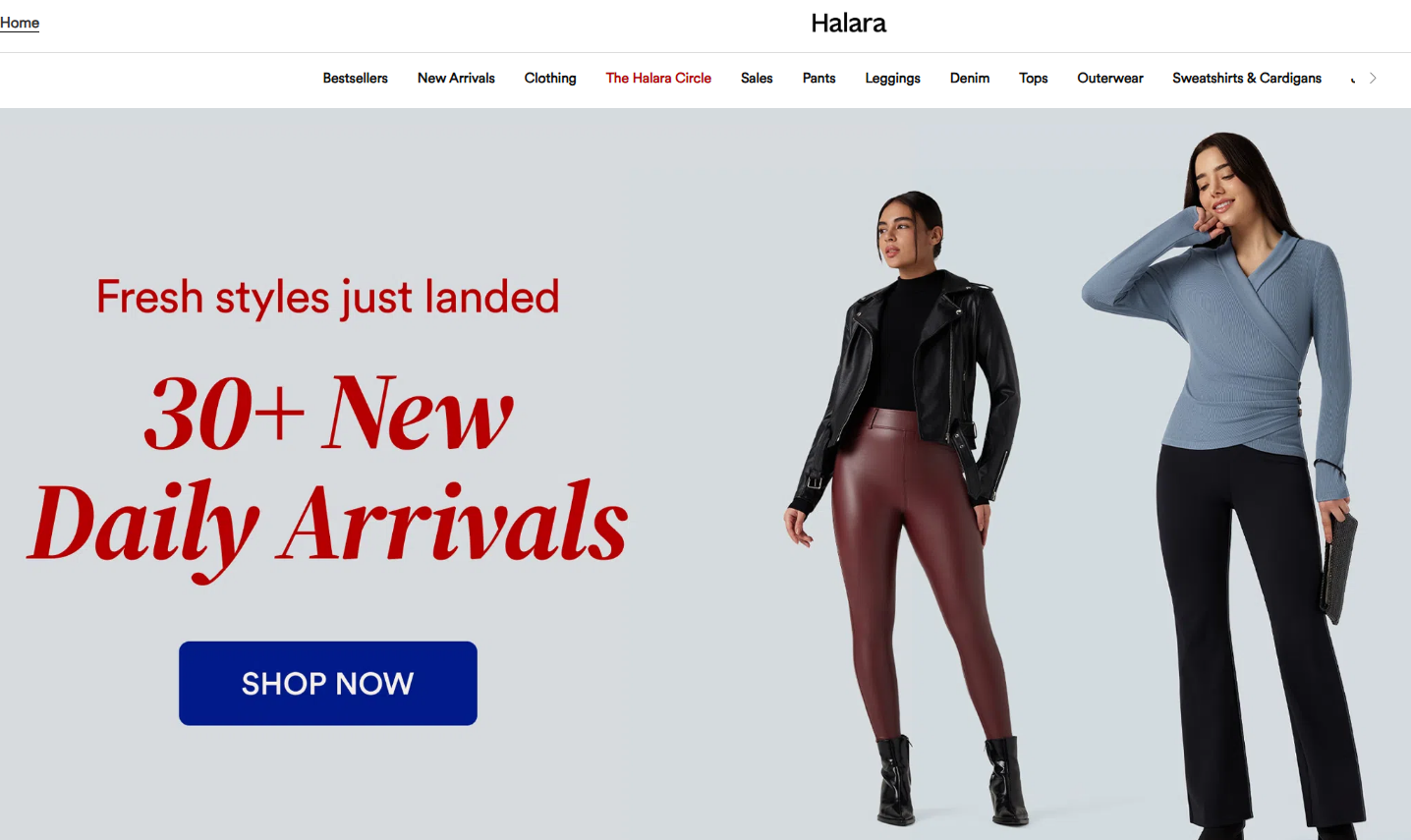Click the 'Fresh styles just landed' text

tap(328, 297)
